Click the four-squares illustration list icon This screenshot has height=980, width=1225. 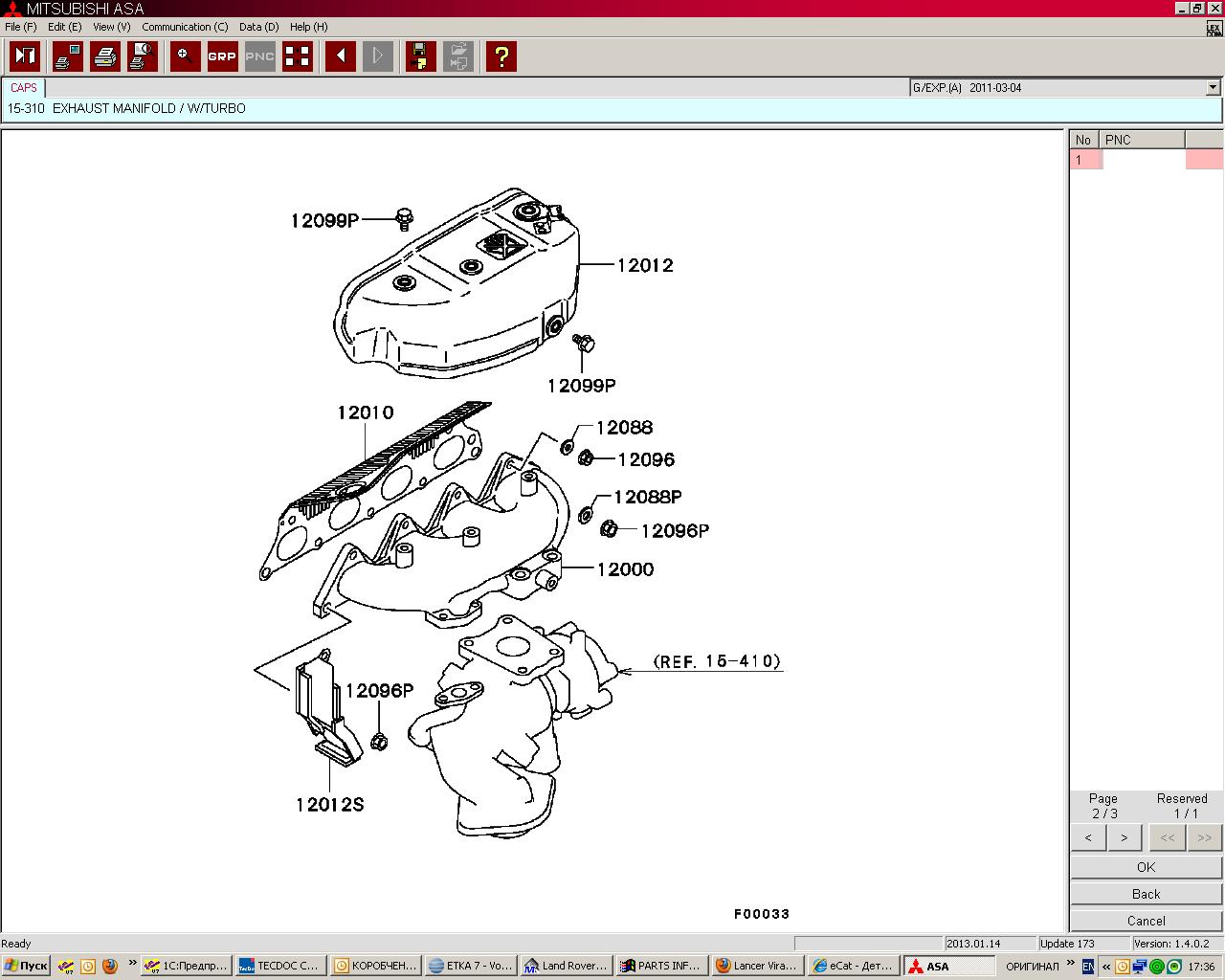coord(298,56)
